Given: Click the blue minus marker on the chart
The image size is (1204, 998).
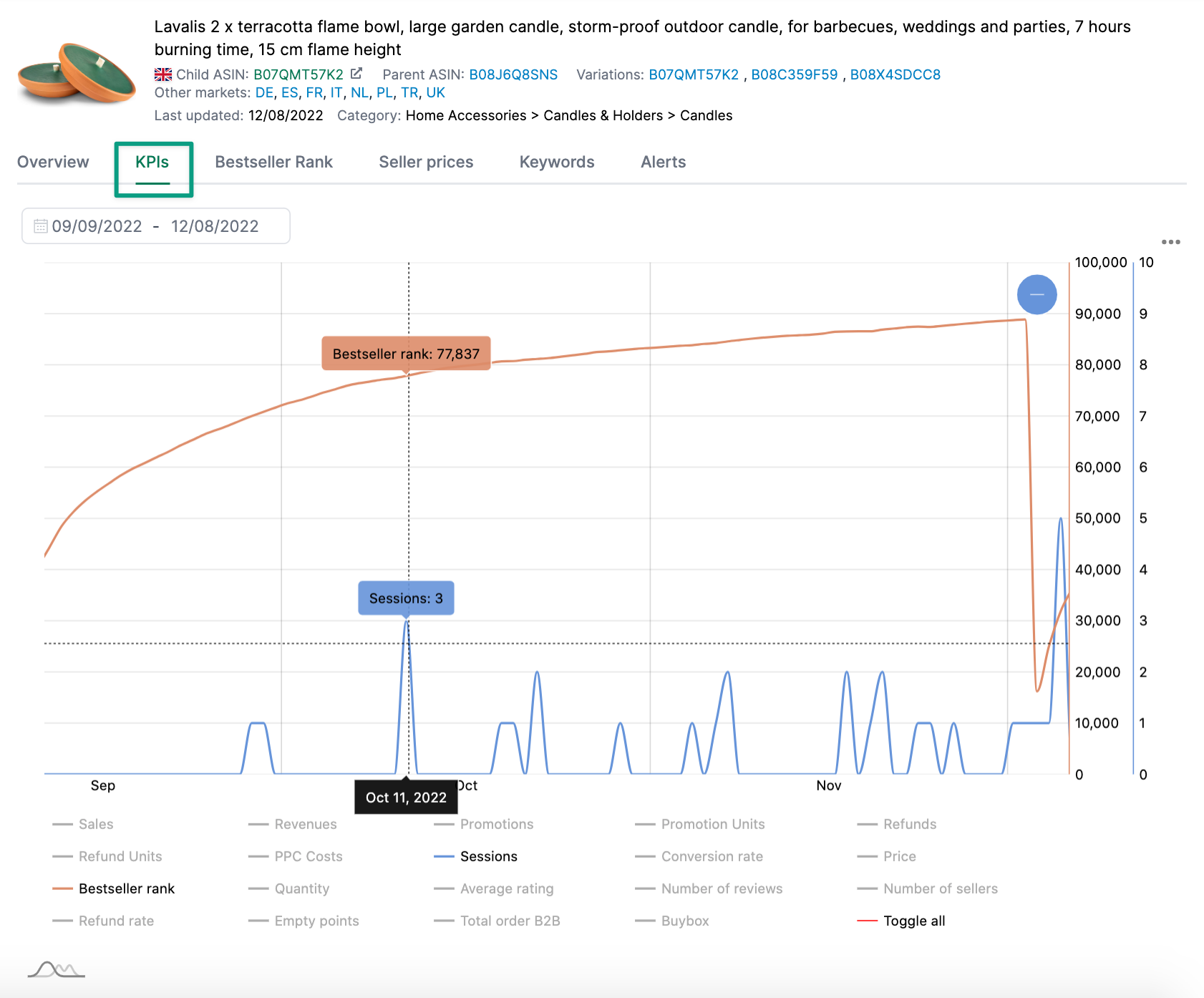Looking at the screenshot, I should (1037, 294).
